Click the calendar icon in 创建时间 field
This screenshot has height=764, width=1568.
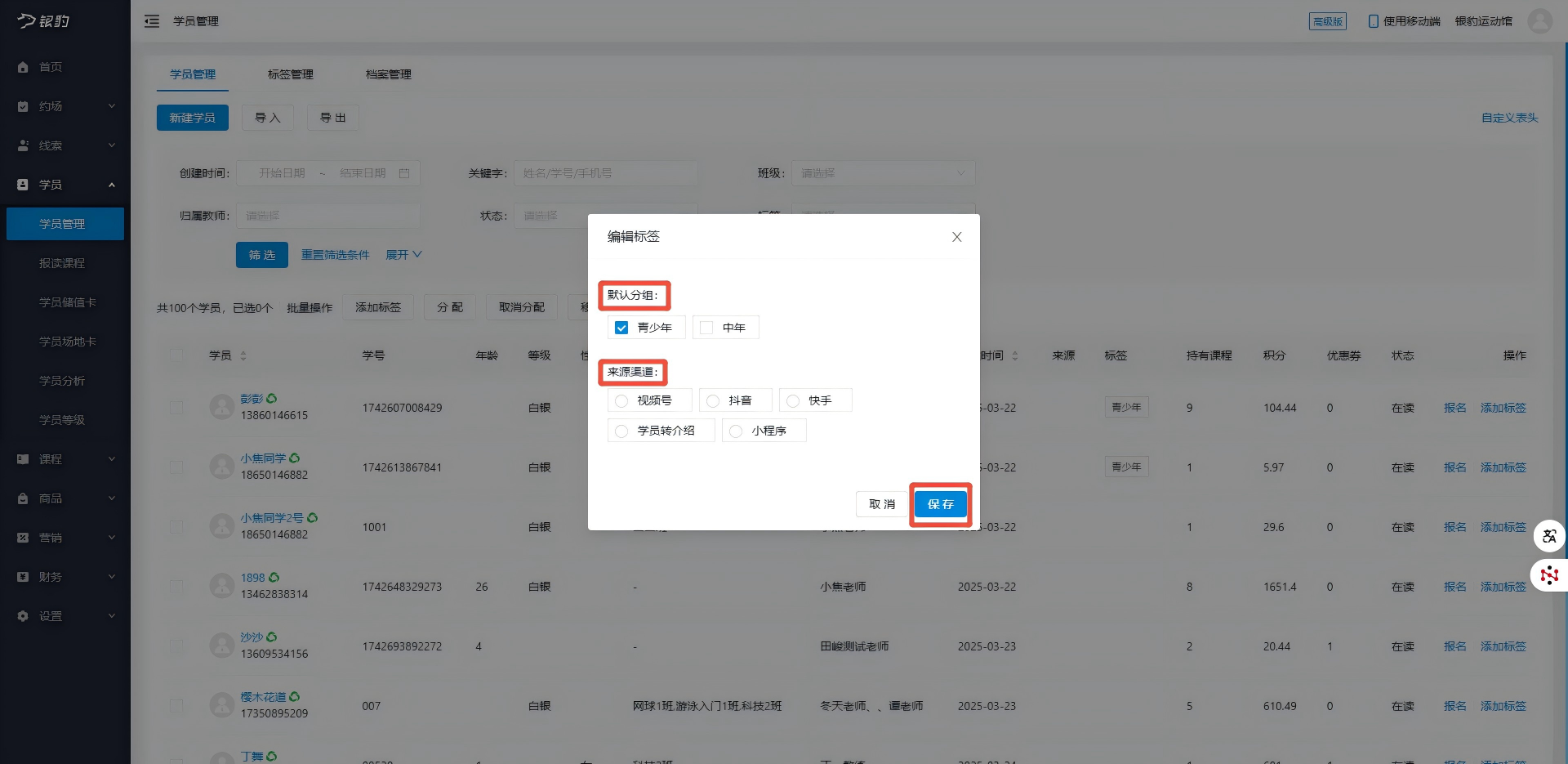(x=404, y=173)
